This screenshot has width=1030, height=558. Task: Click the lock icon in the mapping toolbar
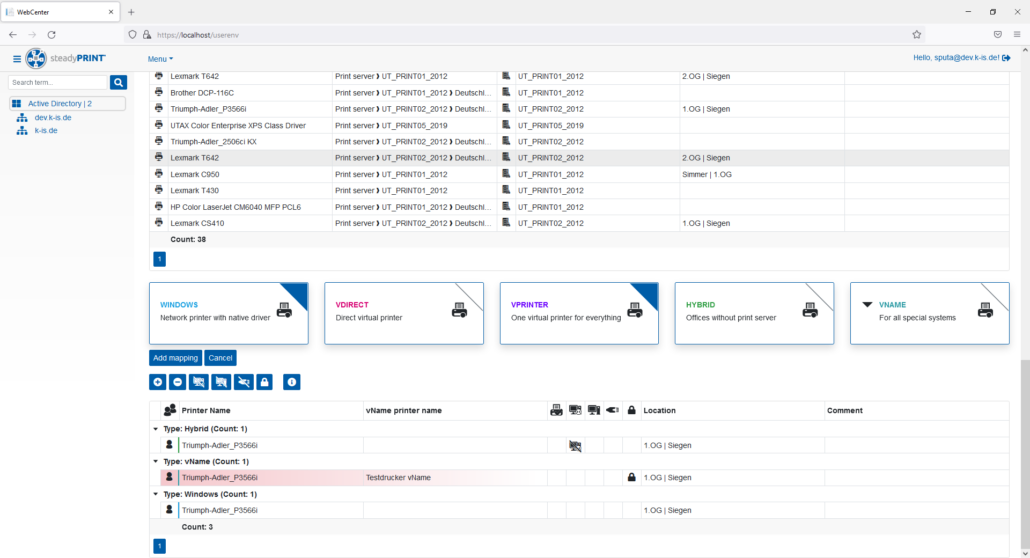265,382
